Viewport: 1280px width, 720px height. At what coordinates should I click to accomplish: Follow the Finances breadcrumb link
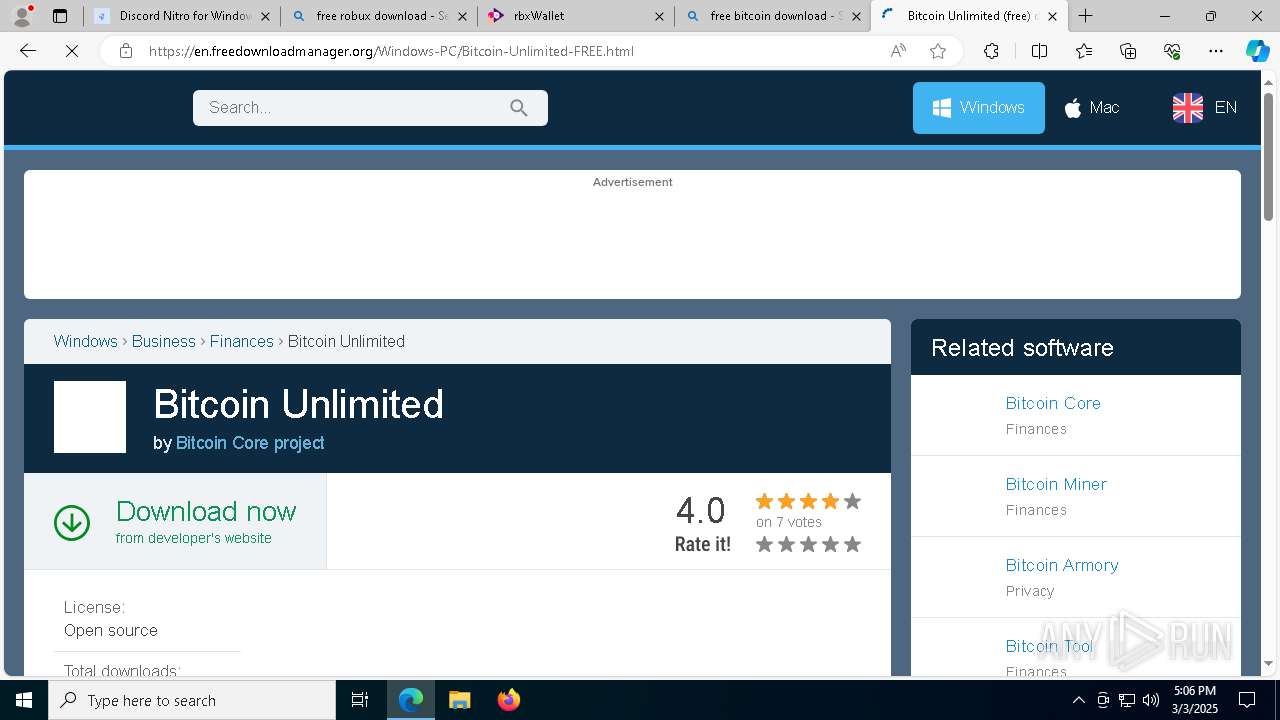pyautogui.click(x=242, y=341)
